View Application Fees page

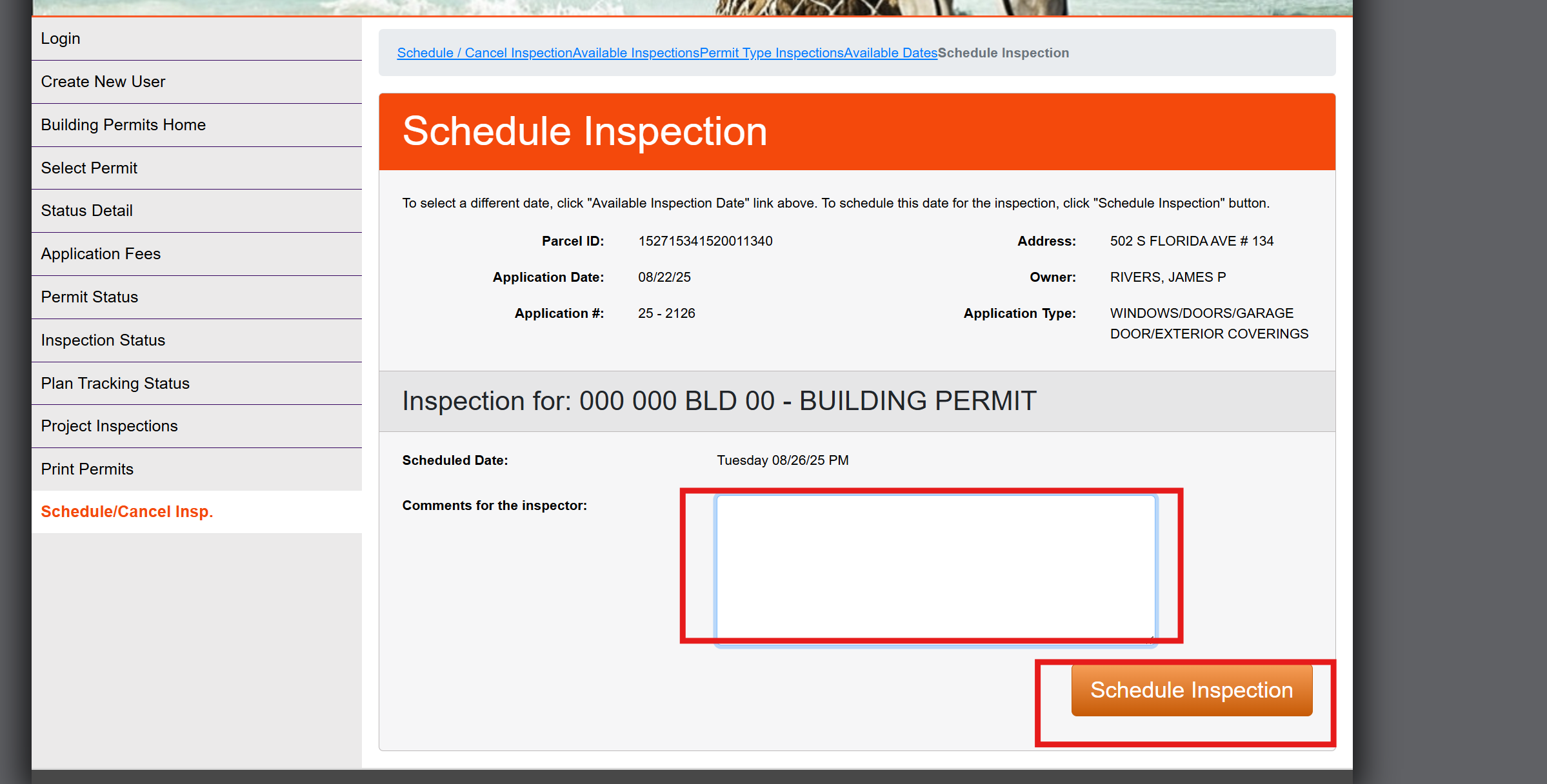tap(101, 254)
